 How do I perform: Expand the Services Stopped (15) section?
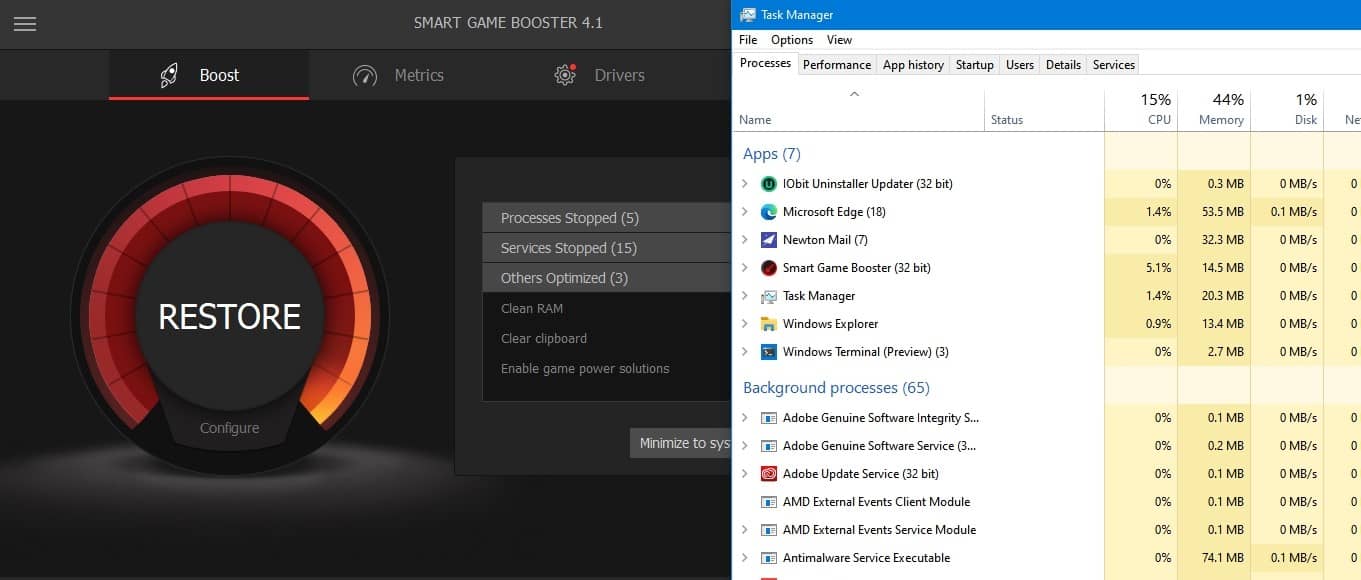point(607,248)
